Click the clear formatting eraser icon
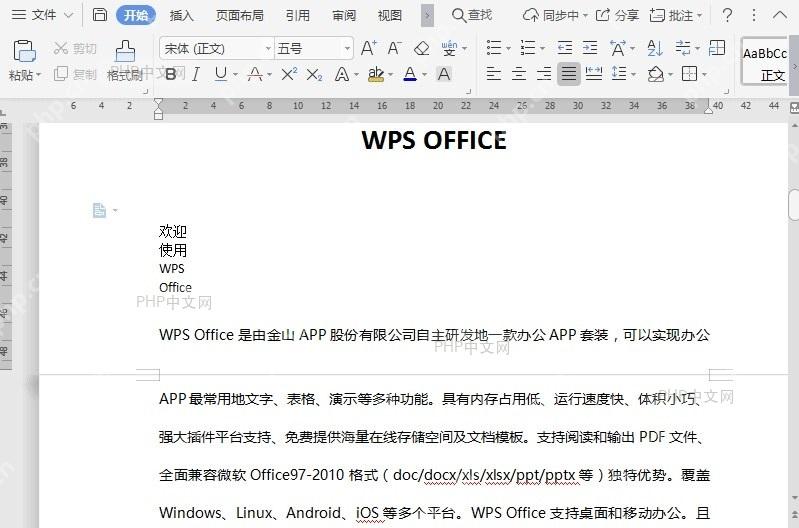 pyautogui.click(x=421, y=48)
